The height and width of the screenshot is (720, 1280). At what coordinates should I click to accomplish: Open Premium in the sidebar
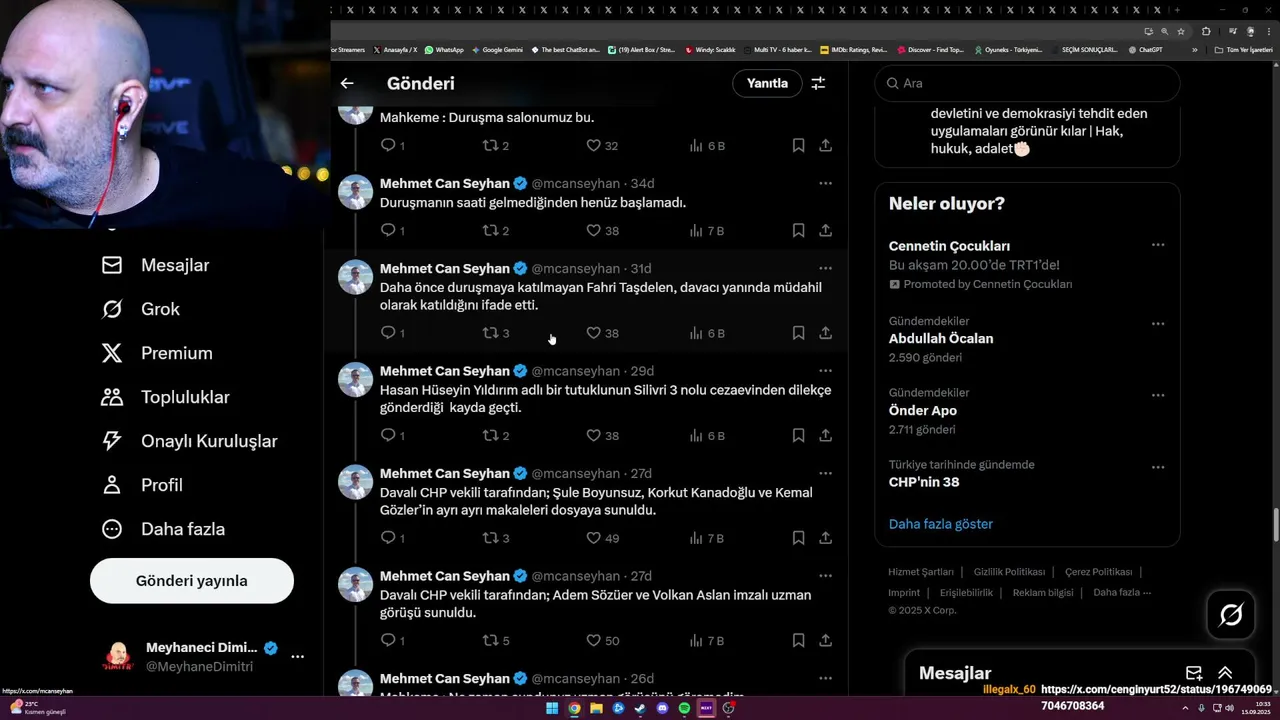(x=157, y=353)
